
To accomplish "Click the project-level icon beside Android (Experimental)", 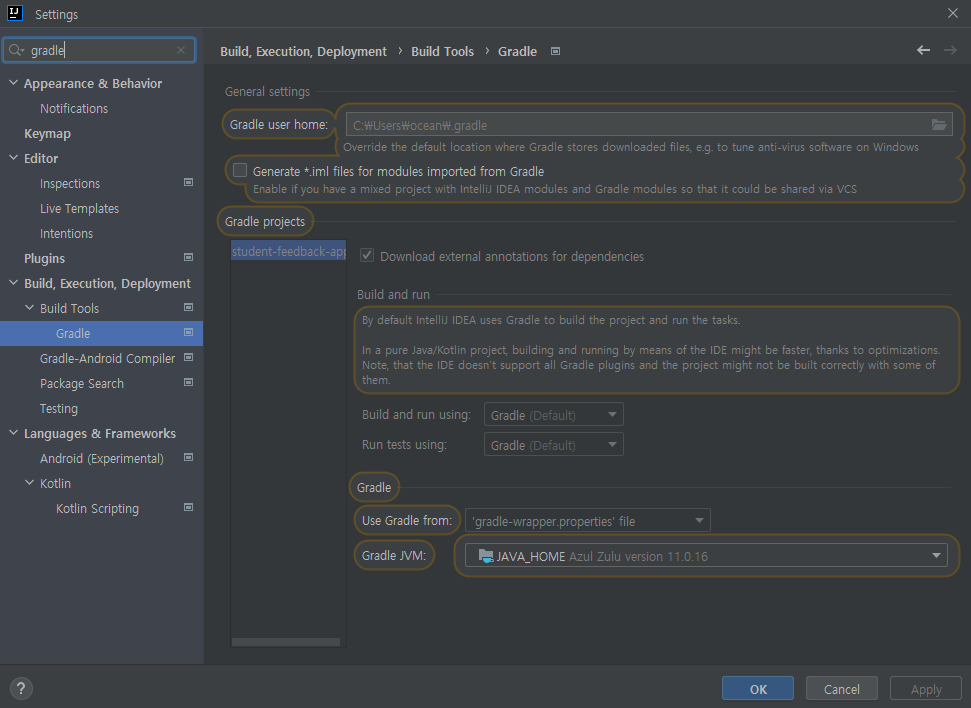I will [189, 457].
